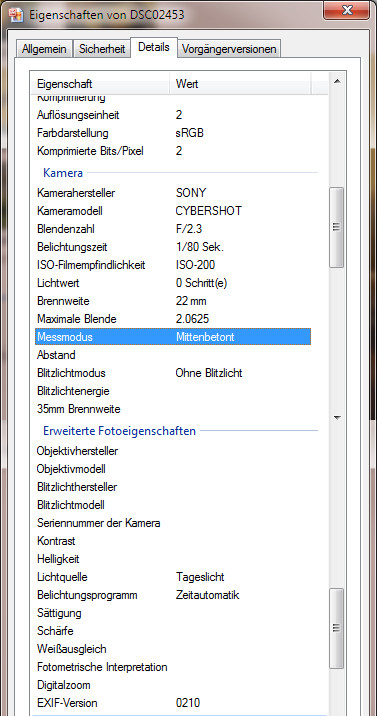This screenshot has height=716, width=377.
Task: Click the Erweiterte Fotoeigenschaften heading
Action: [x=120, y=431]
